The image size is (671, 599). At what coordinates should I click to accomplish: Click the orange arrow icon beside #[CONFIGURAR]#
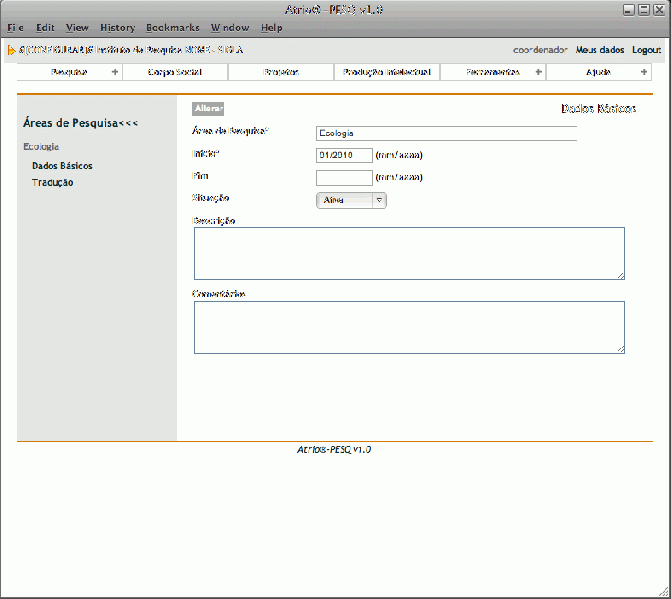(x=11, y=49)
